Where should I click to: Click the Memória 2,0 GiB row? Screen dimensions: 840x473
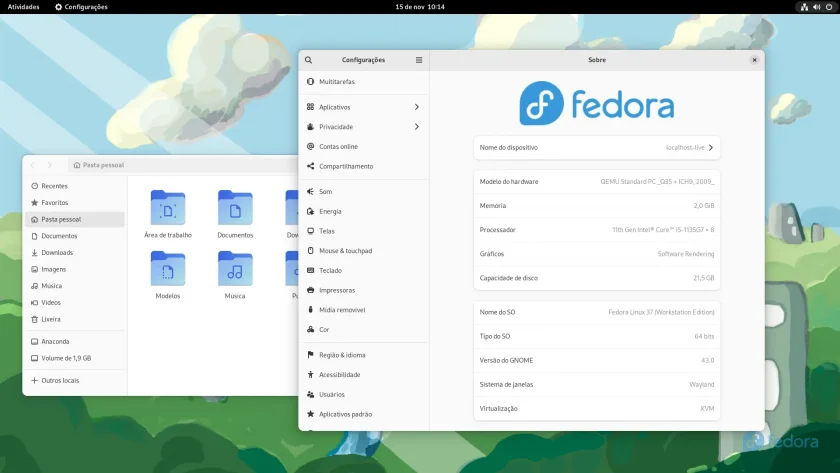tap(597, 206)
